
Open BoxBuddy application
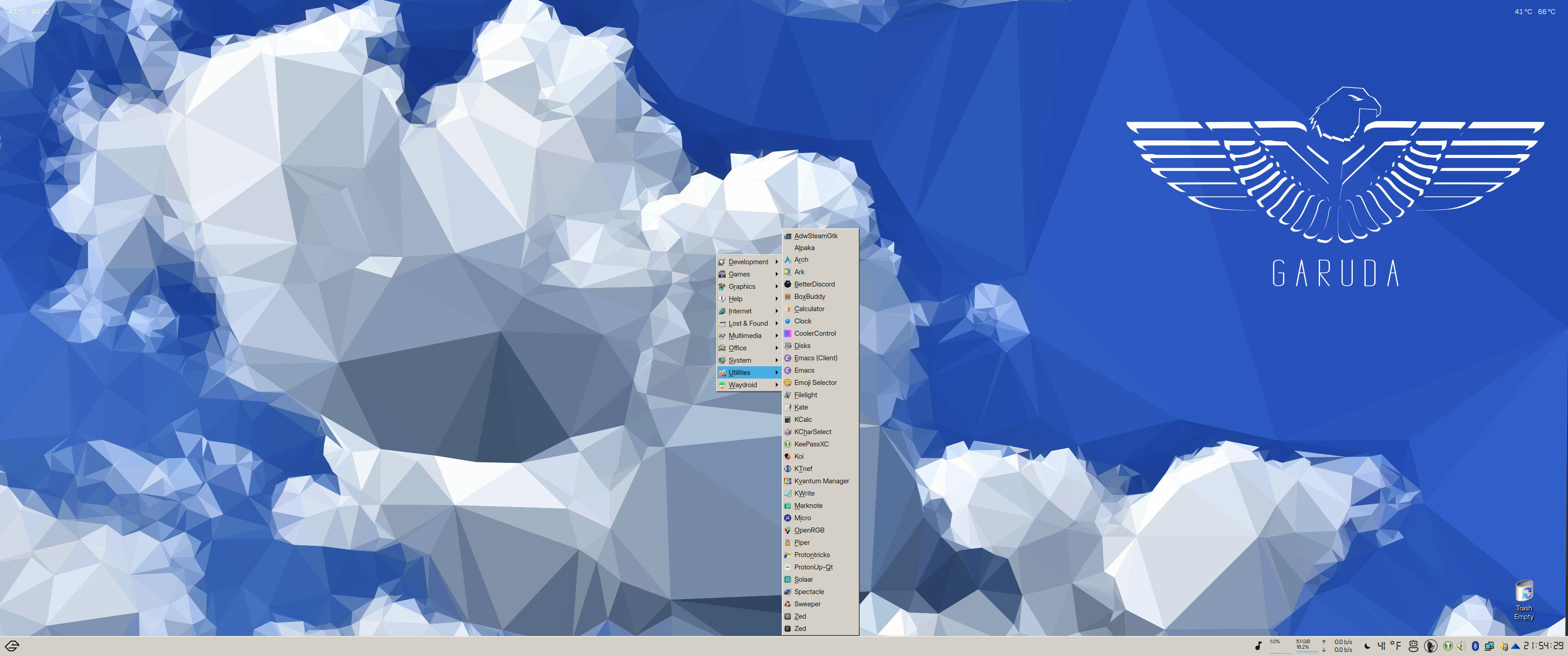tap(820, 297)
